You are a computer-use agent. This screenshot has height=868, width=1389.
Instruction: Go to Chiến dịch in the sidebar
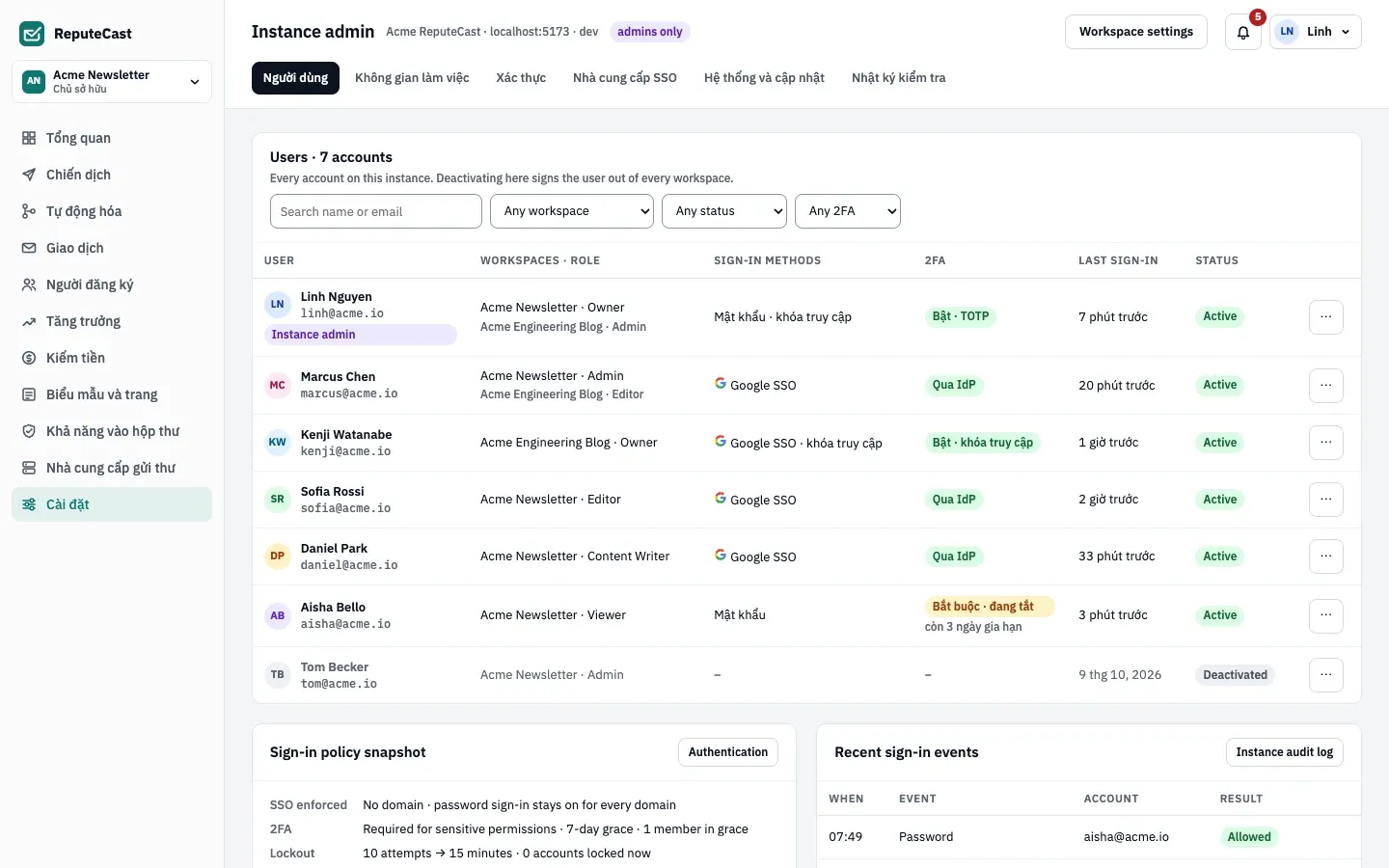click(x=112, y=175)
